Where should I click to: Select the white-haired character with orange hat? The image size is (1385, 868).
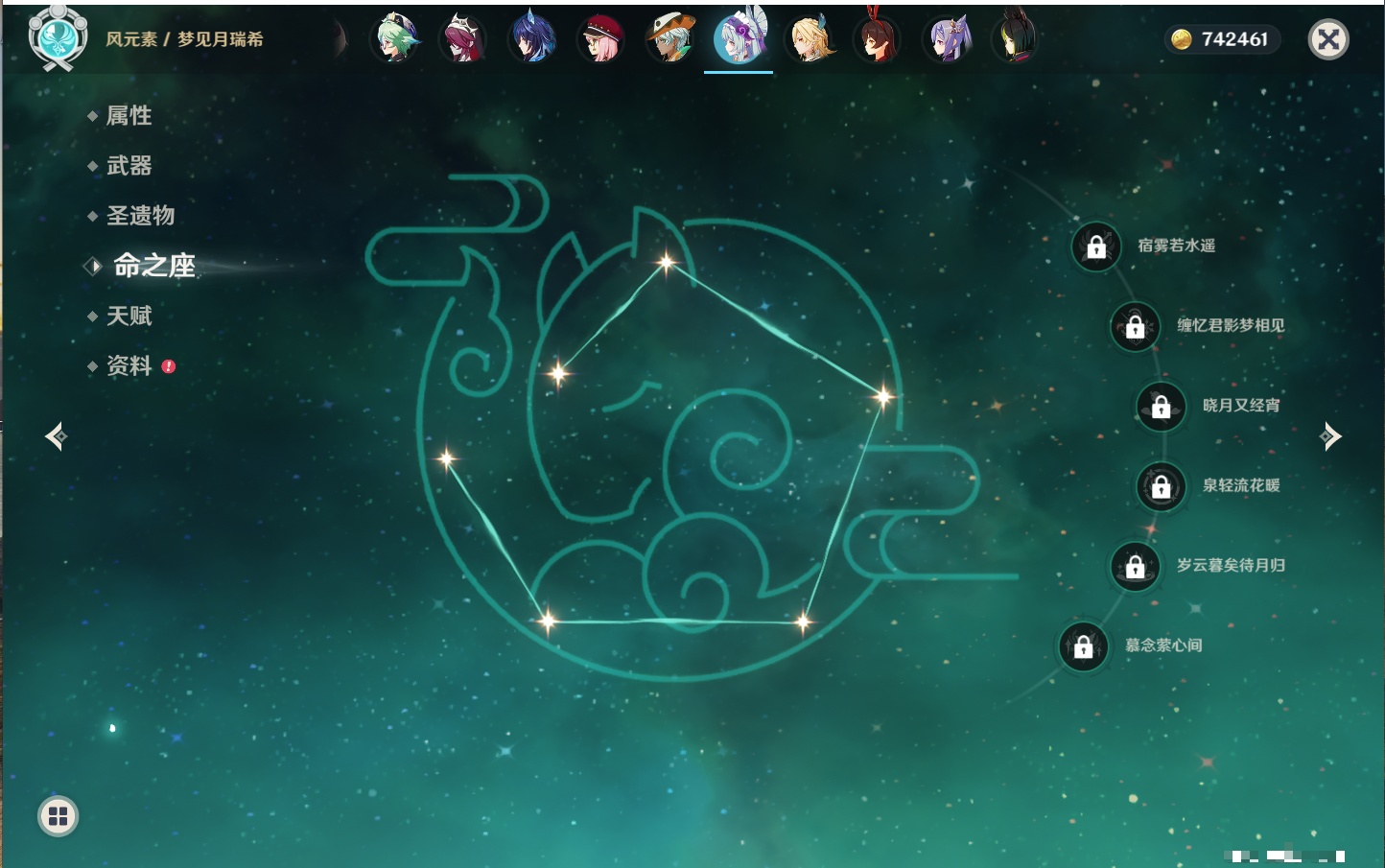(x=670, y=39)
